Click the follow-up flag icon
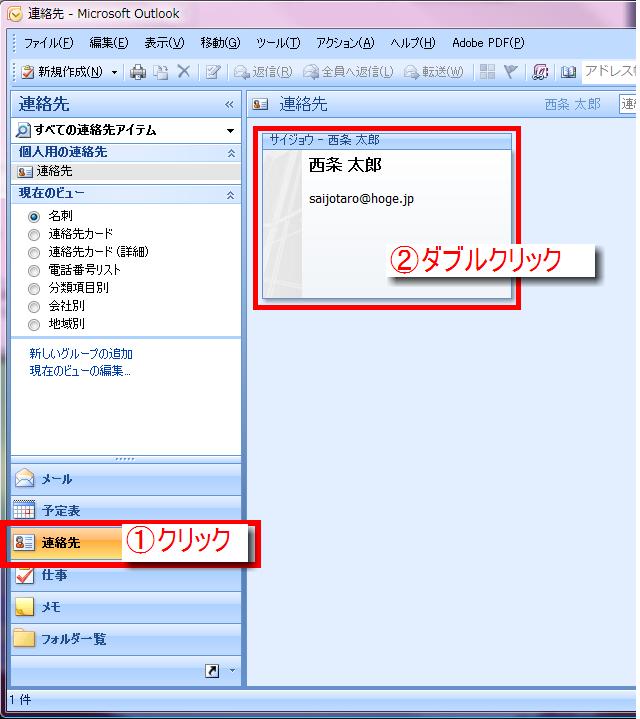 pos(511,72)
